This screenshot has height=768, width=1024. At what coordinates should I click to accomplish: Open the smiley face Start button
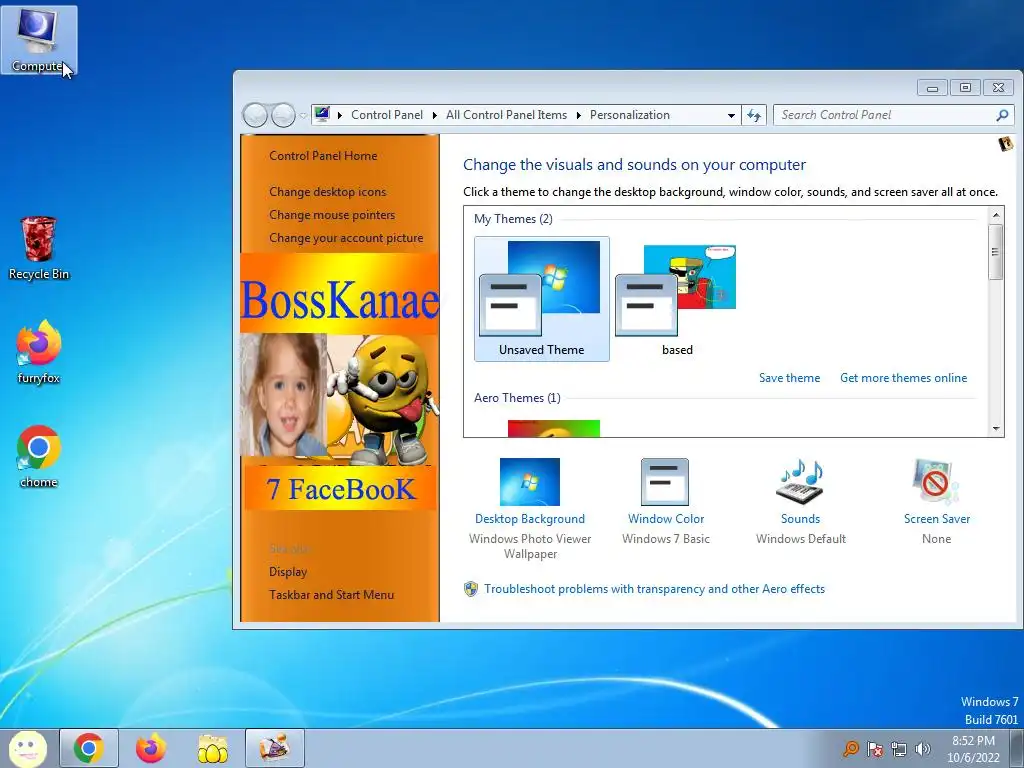28,748
